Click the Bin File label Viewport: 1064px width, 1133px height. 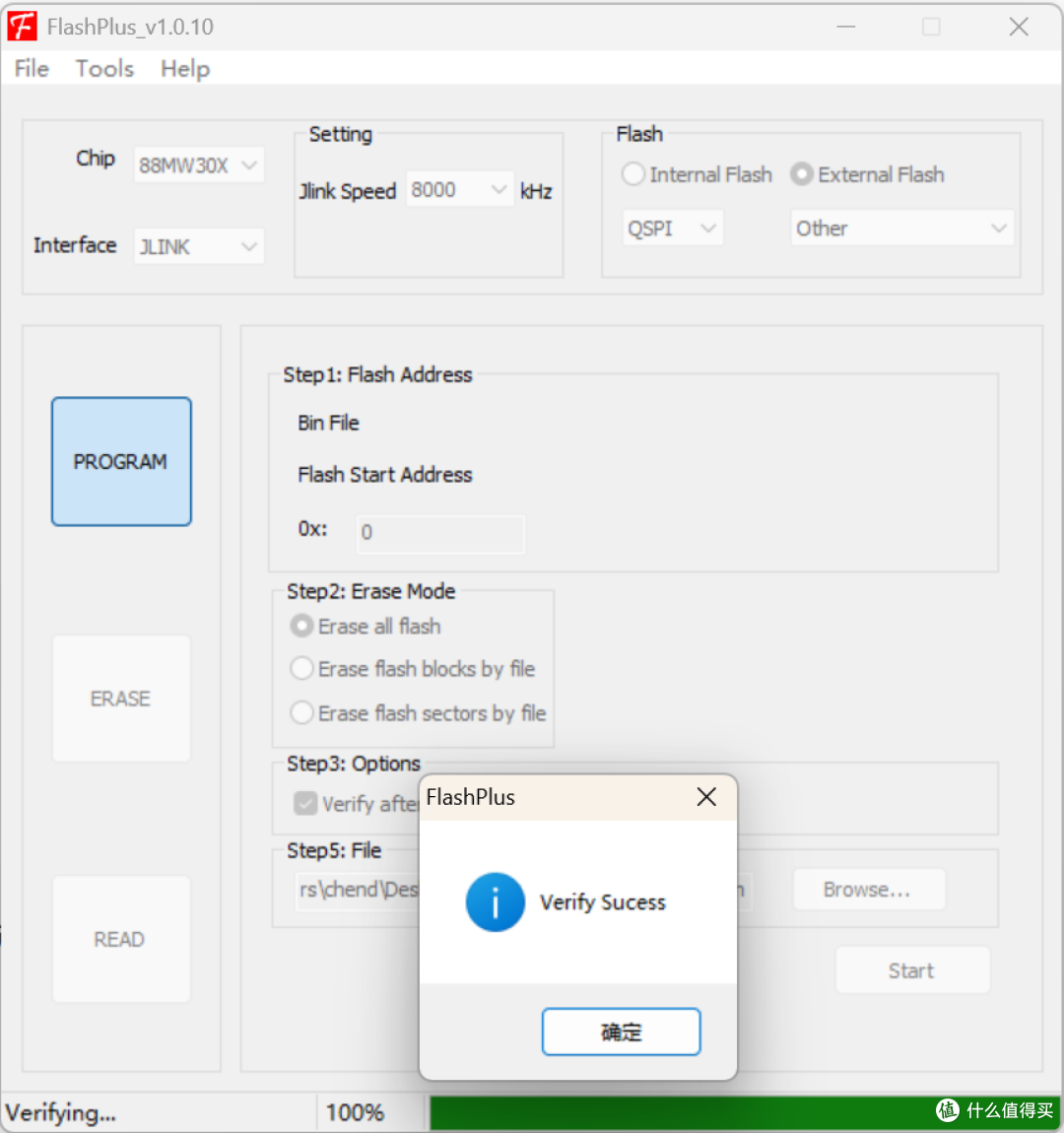tap(328, 423)
